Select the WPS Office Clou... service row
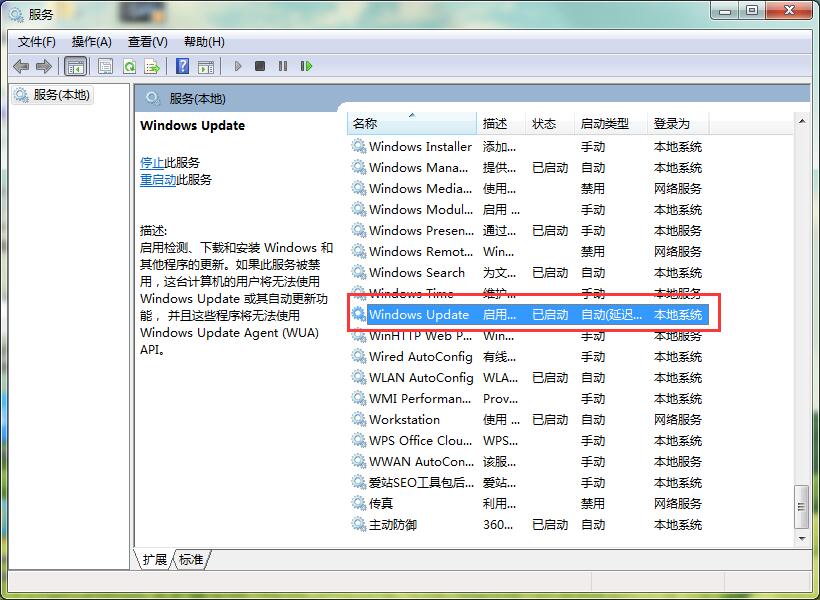This screenshot has width=820, height=600. pos(528,440)
